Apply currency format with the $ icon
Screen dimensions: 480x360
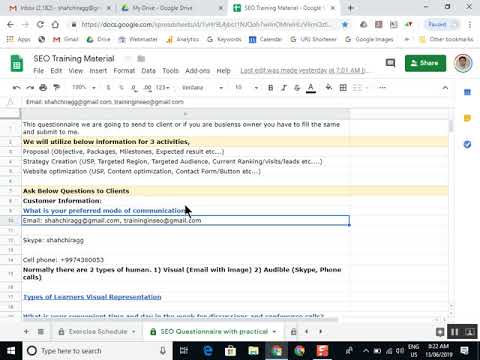(x=108, y=88)
